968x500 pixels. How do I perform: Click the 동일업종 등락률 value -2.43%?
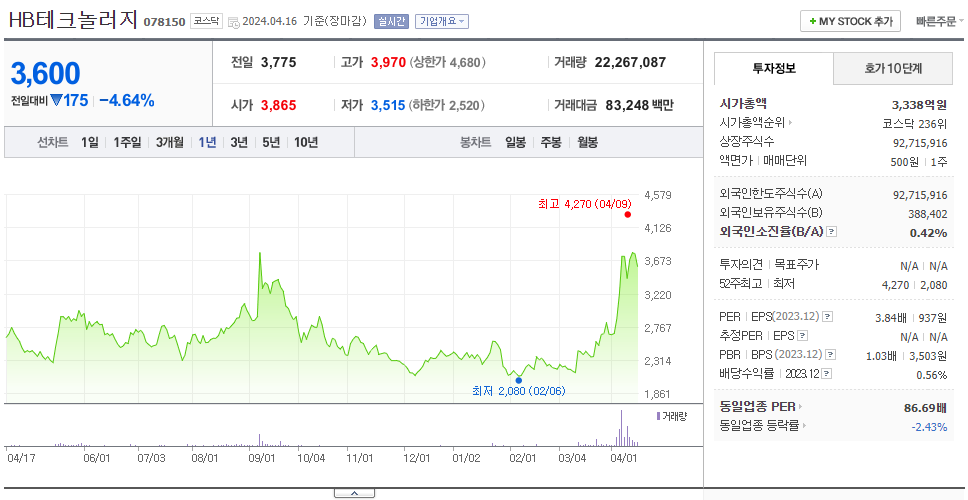(929, 427)
